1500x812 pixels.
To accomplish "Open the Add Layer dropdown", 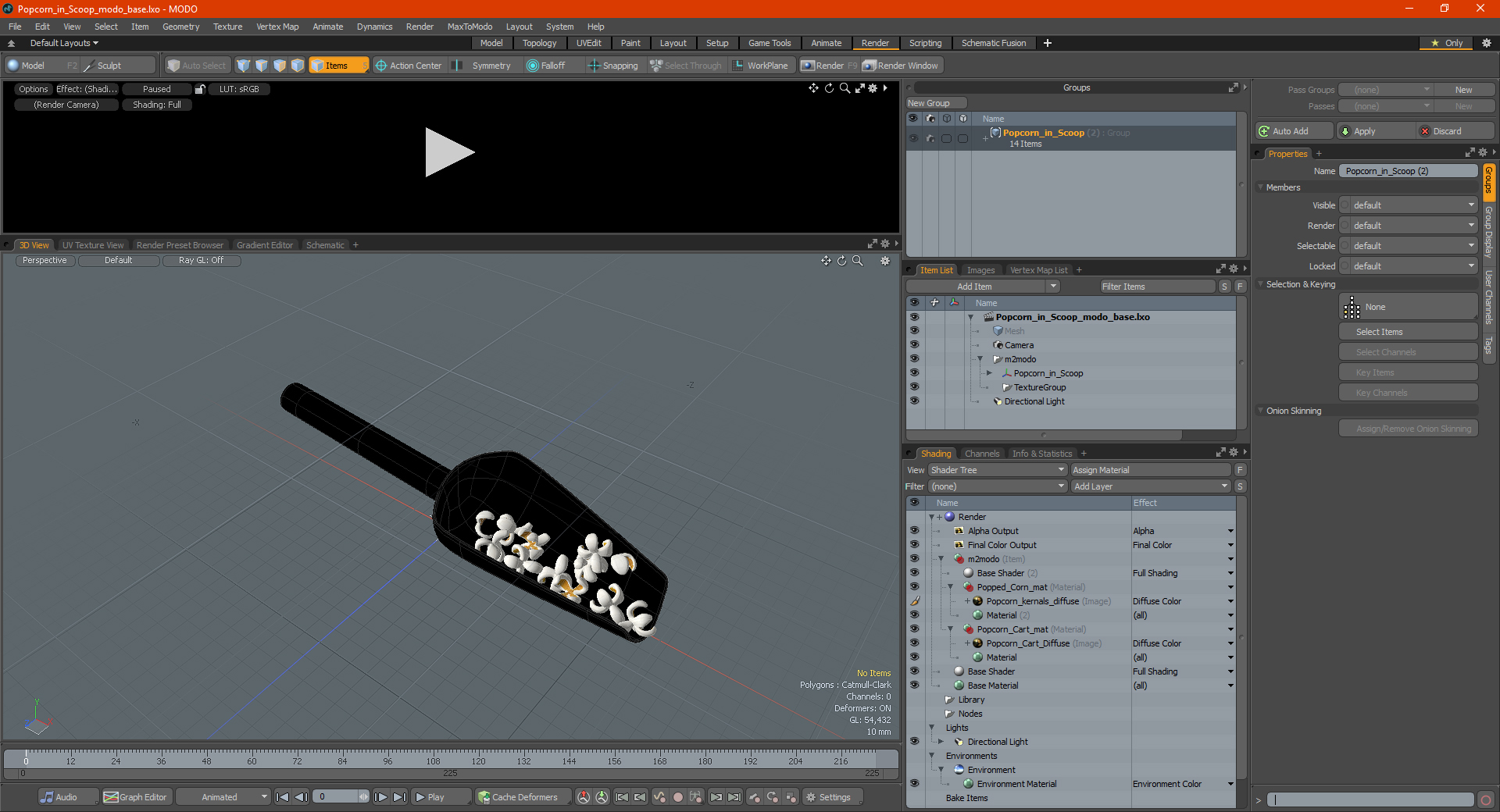I will coord(1151,486).
